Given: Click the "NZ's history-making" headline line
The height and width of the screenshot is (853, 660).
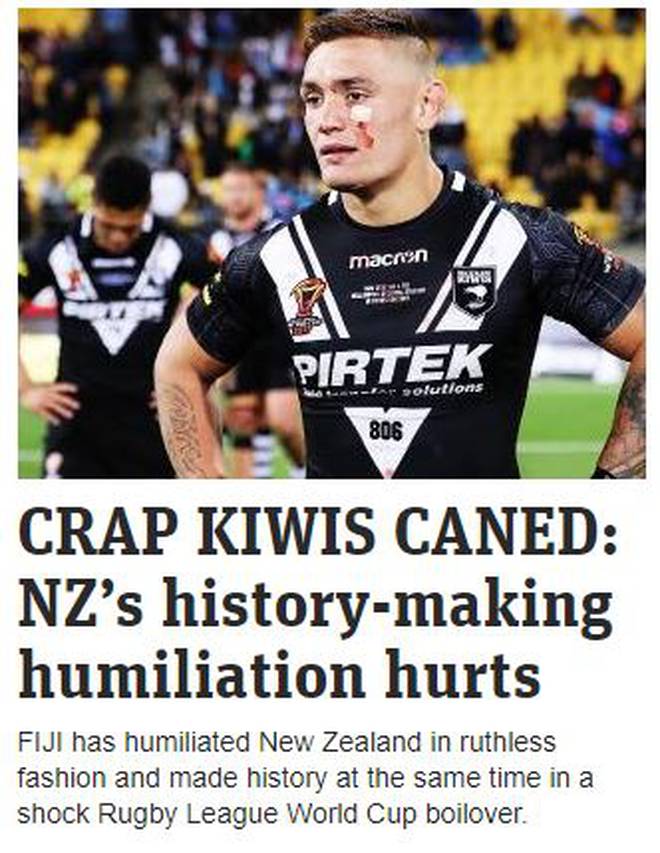Looking at the screenshot, I should coord(316,607).
